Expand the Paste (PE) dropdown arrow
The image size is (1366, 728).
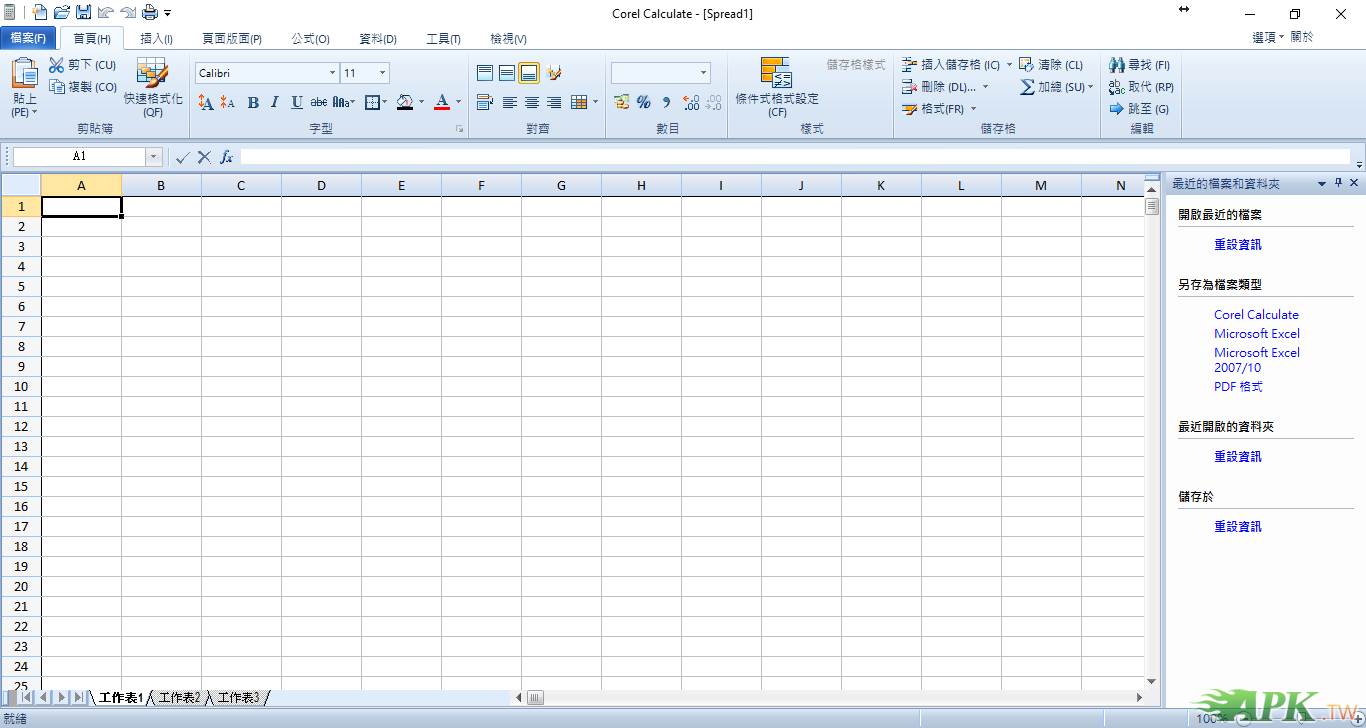35,113
